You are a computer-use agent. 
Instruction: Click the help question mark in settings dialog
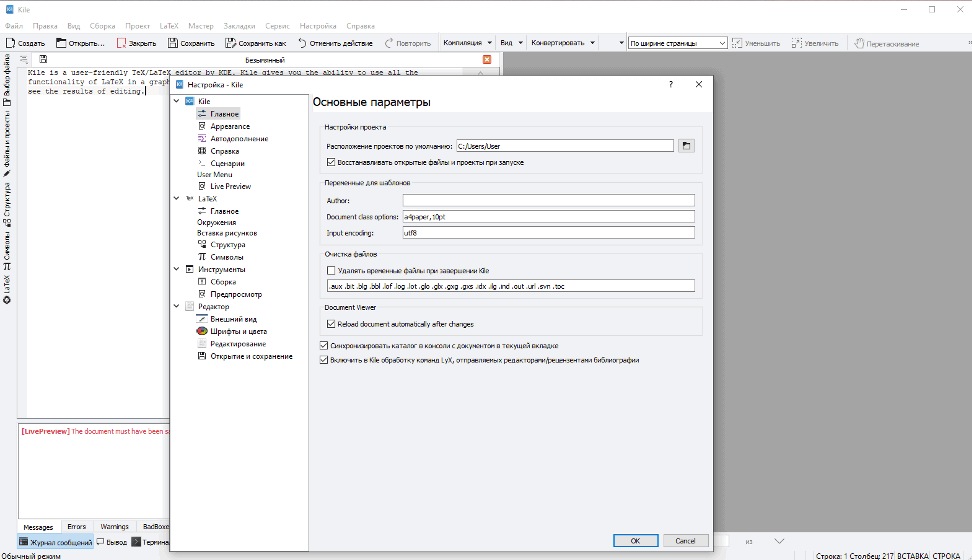click(671, 84)
